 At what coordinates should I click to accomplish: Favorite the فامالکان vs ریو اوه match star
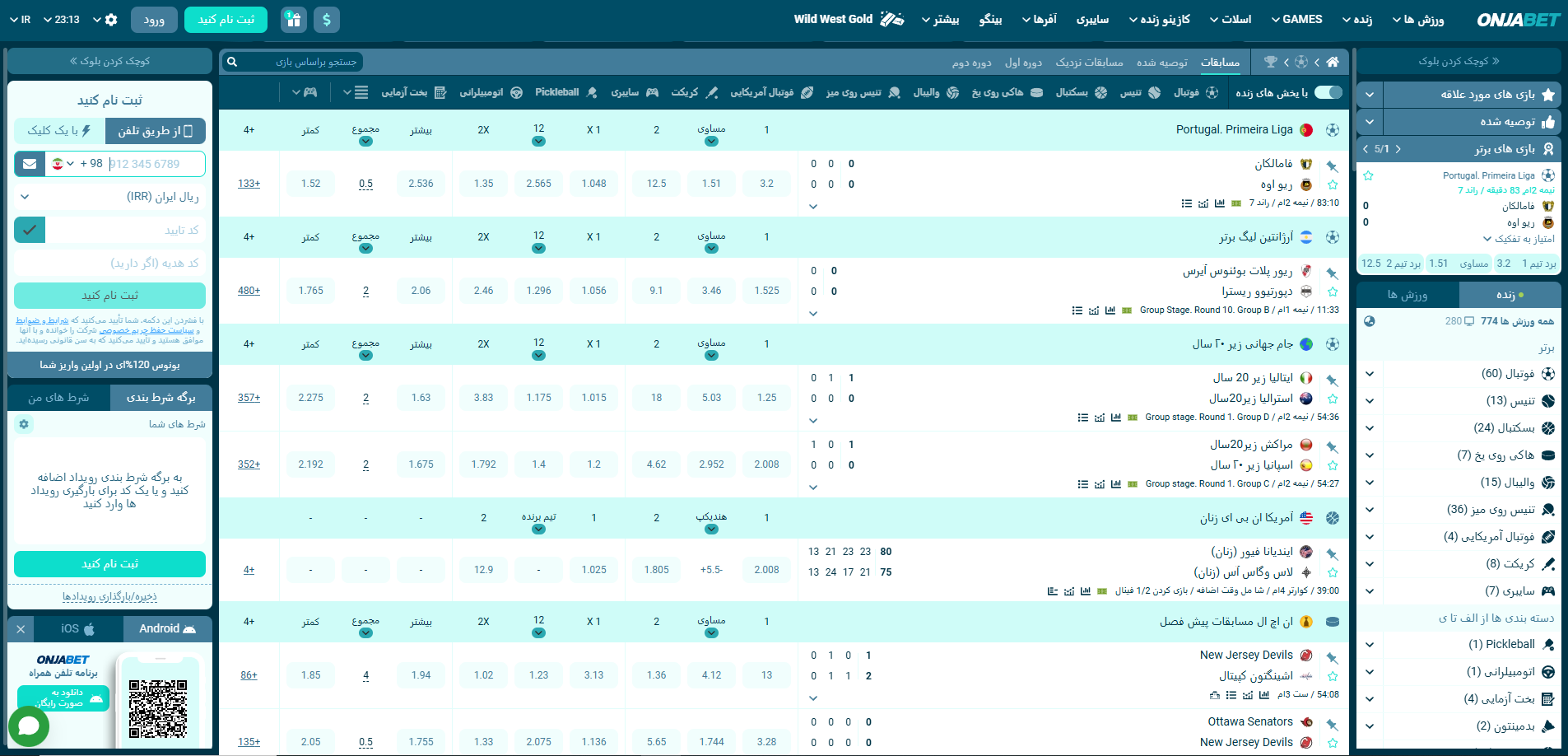point(1333,185)
